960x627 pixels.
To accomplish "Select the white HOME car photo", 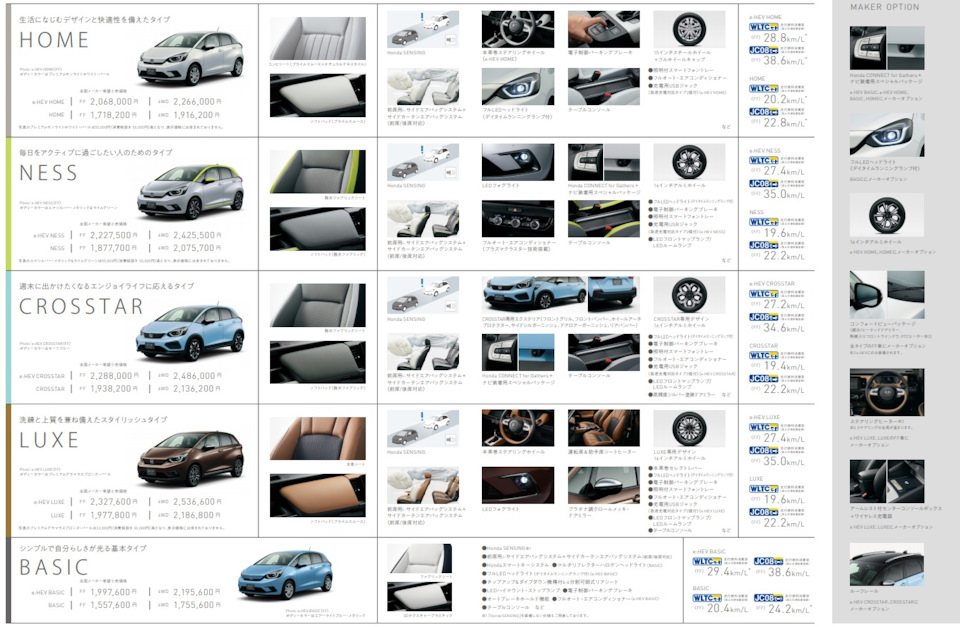I will coord(191,58).
